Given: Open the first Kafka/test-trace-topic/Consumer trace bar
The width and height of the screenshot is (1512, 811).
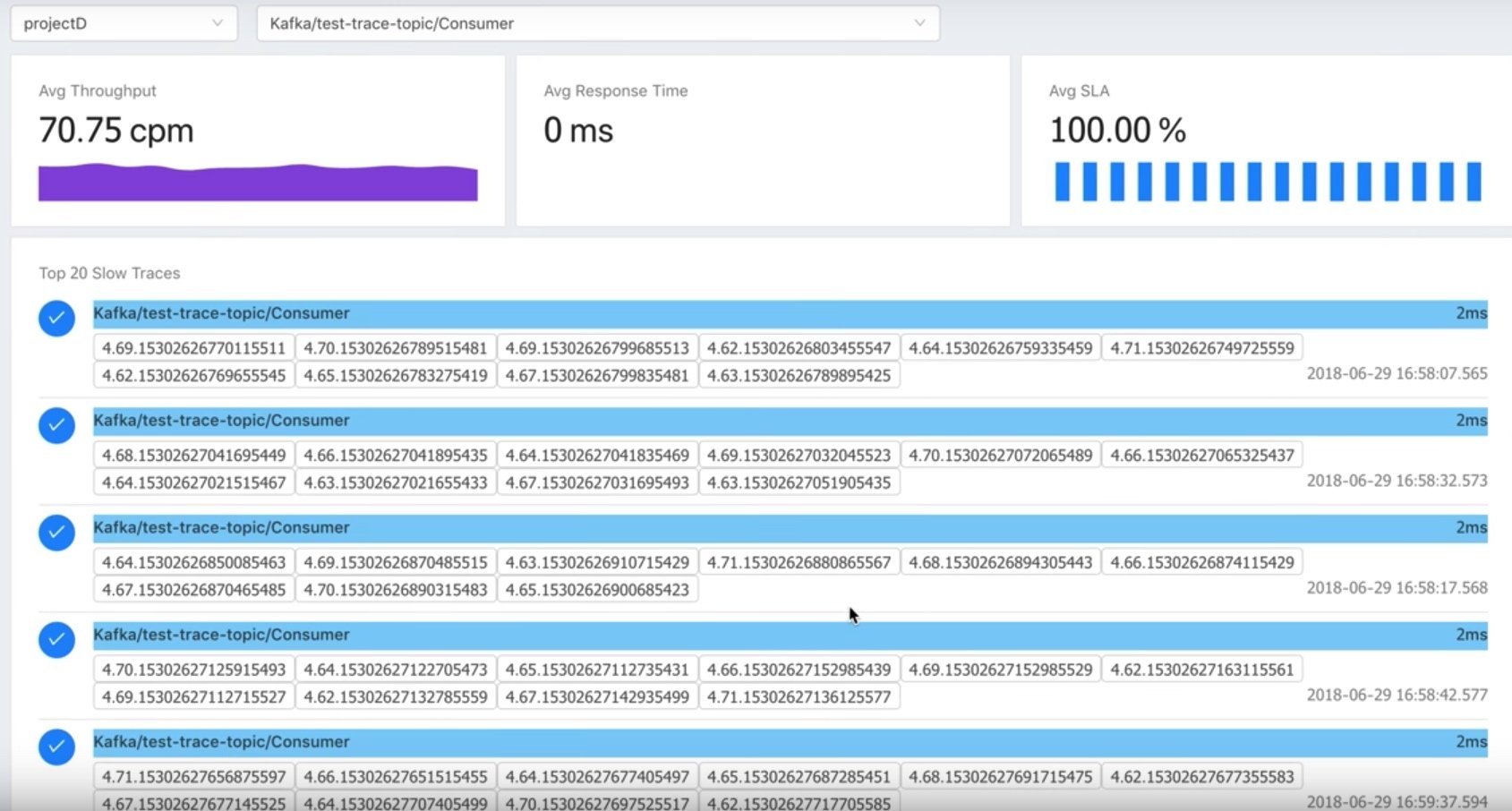Looking at the screenshot, I should click(788, 314).
